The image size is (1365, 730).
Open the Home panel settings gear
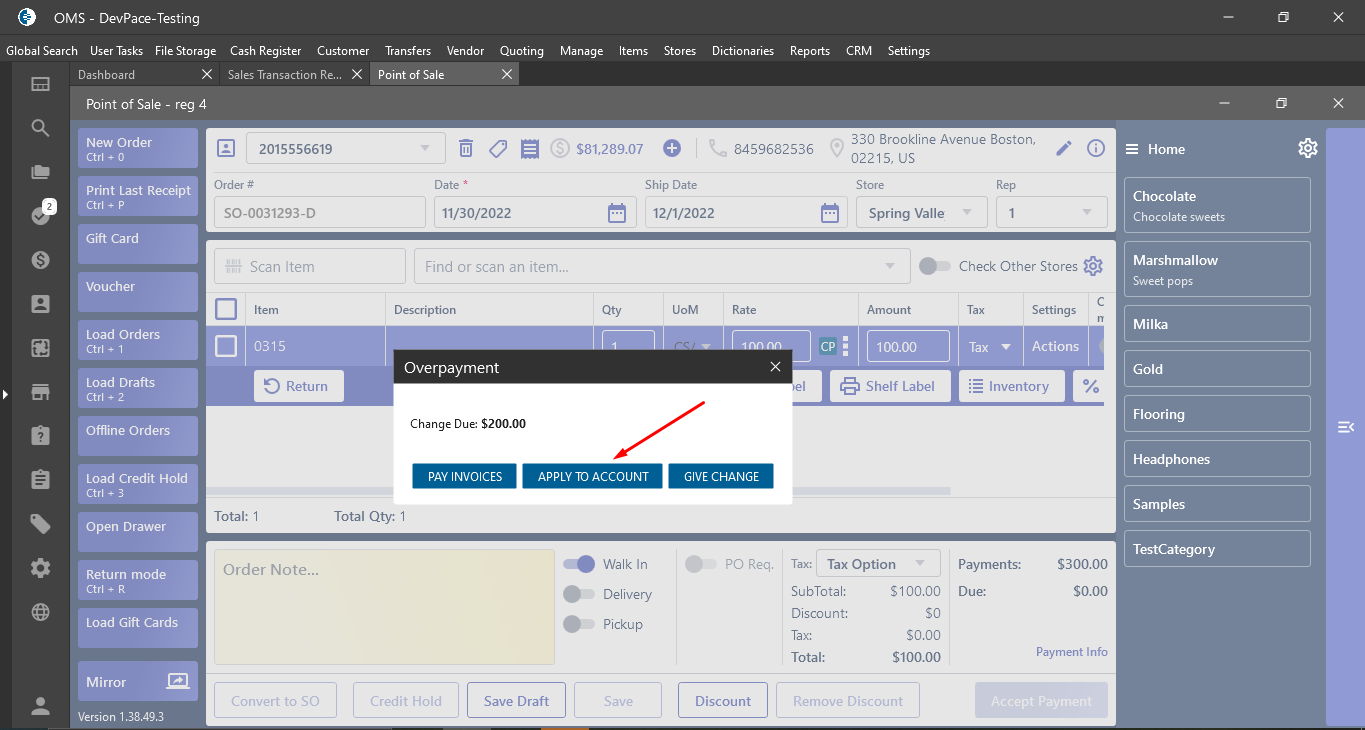(1307, 148)
